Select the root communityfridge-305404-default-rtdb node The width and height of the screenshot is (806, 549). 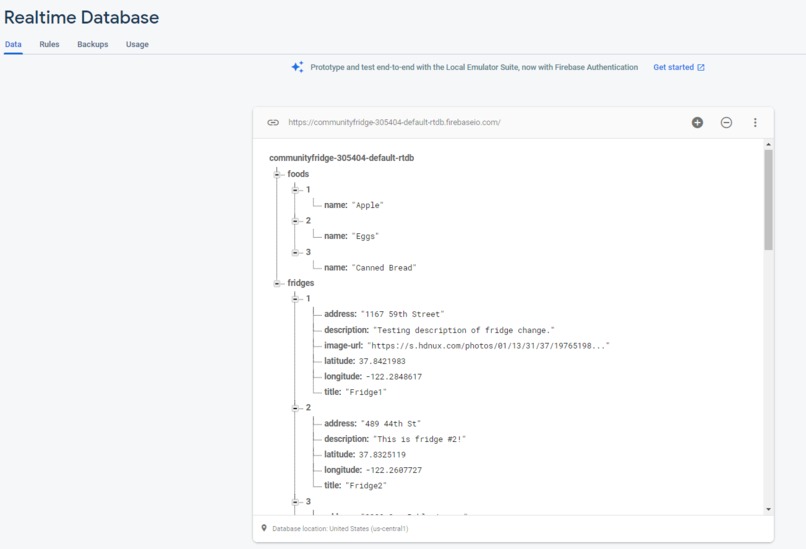pyautogui.click(x=341, y=158)
